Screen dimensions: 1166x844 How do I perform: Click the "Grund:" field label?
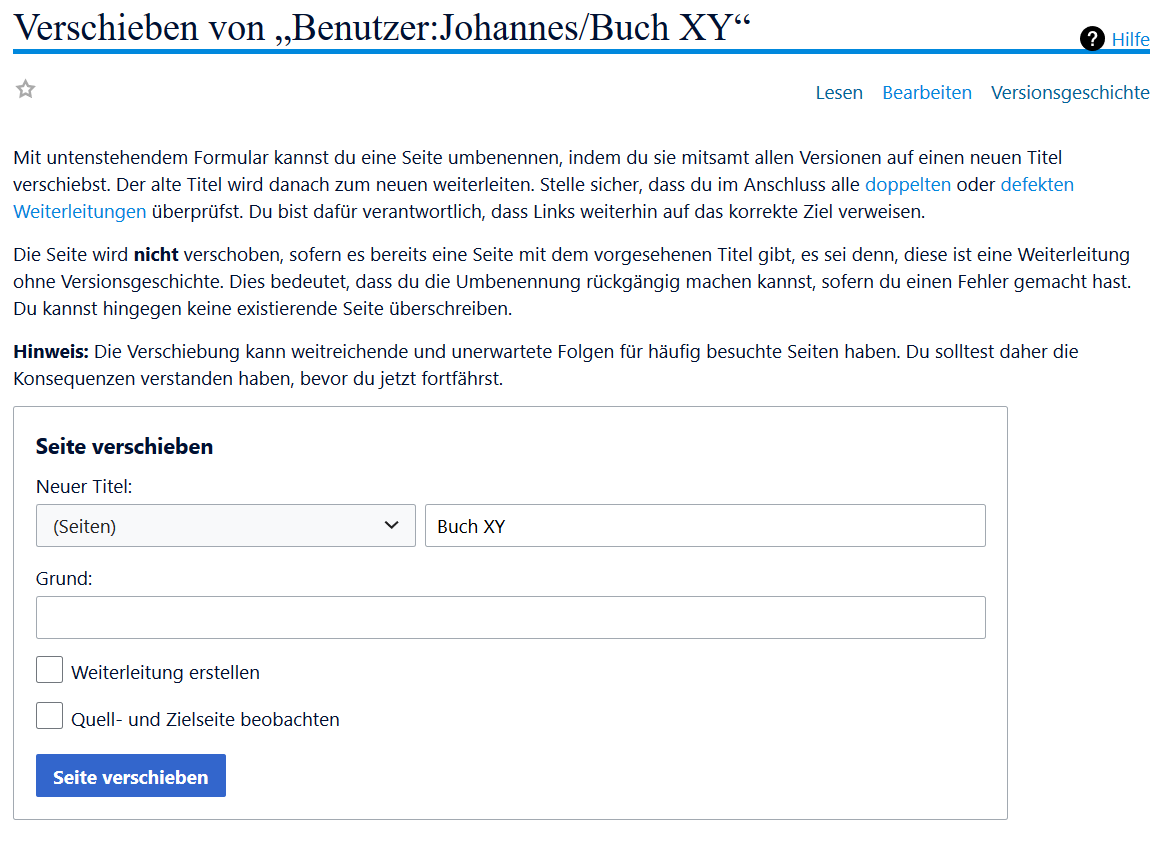point(64,579)
